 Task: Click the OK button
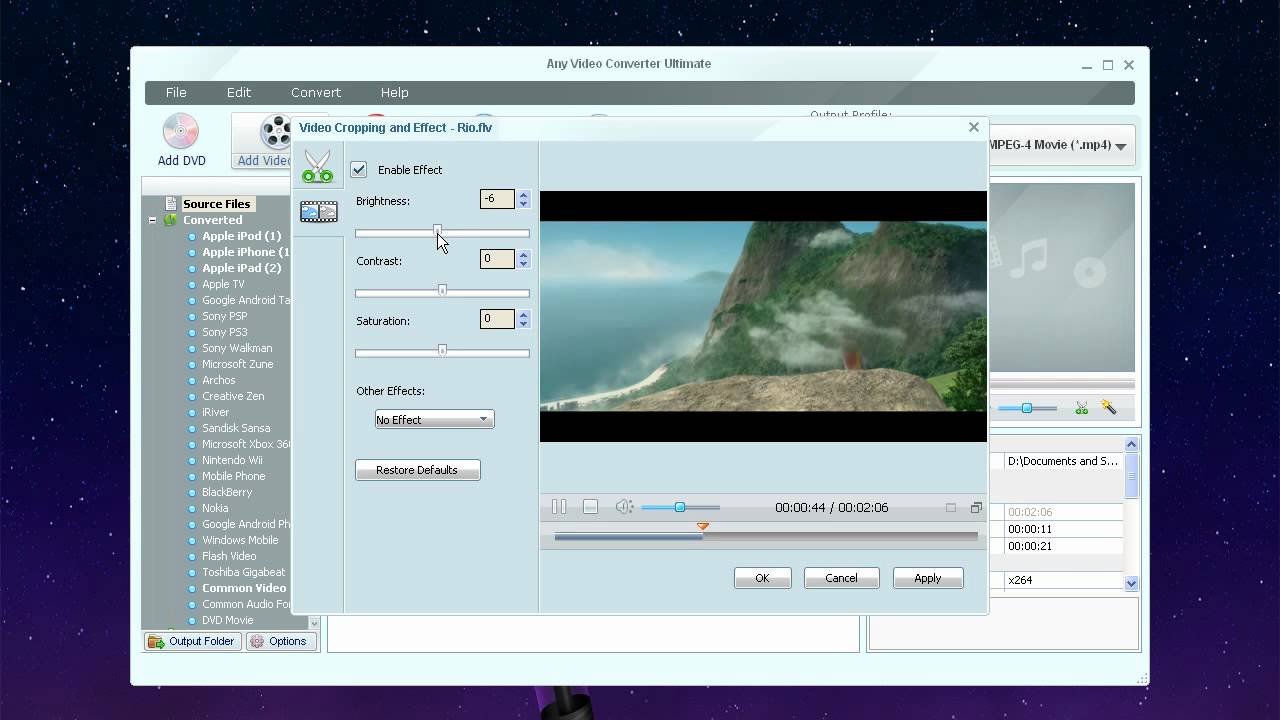762,578
